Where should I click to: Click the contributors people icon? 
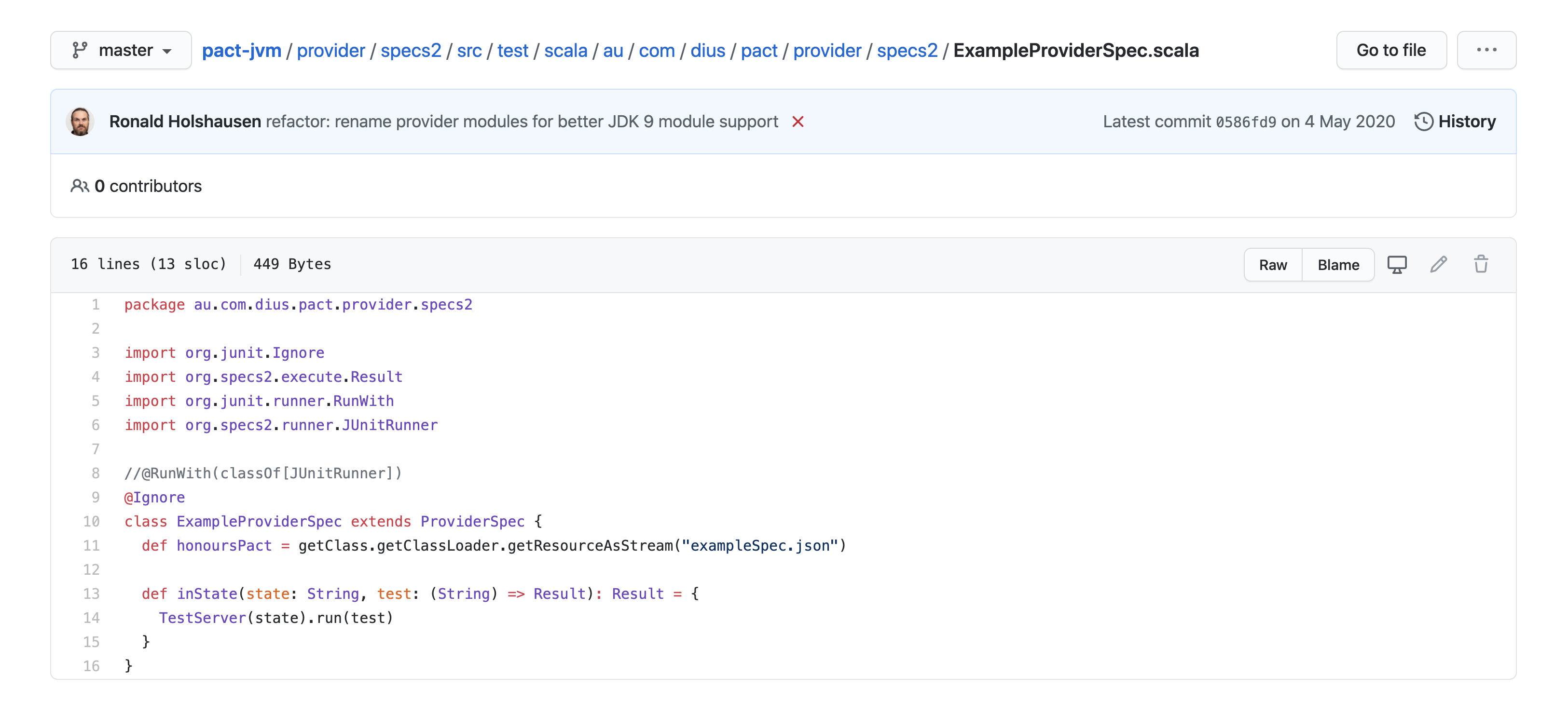79,186
